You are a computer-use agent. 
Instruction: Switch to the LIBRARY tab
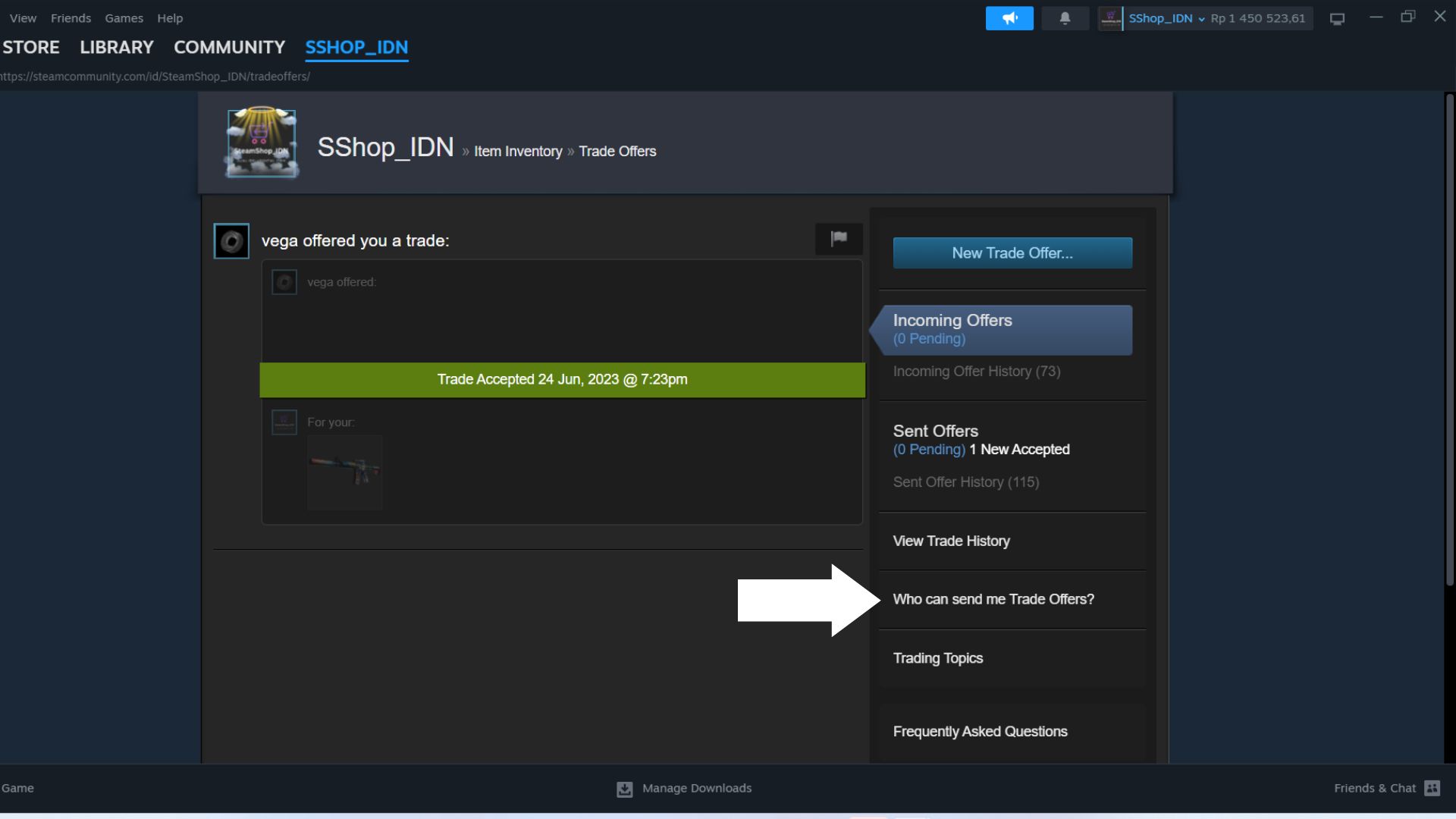tap(117, 47)
